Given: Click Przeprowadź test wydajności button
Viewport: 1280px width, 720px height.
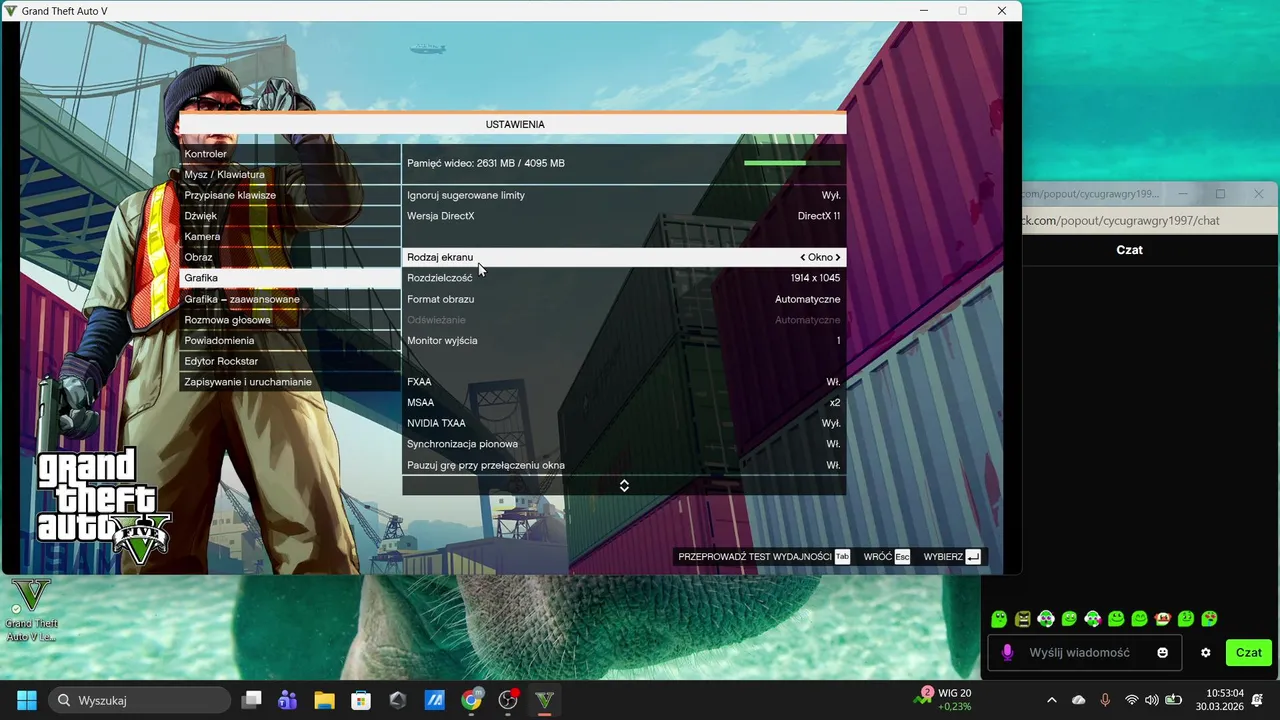Looking at the screenshot, I should tap(764, 557).
